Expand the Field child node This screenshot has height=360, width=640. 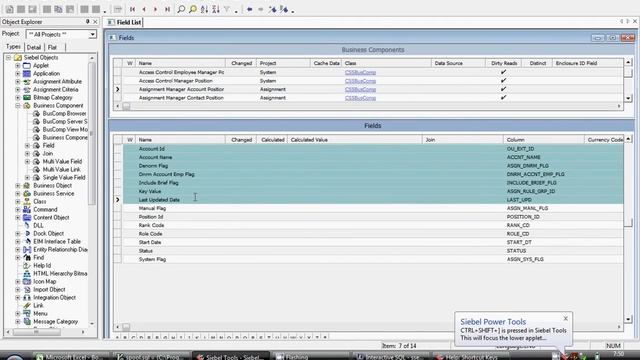click(x=27, y=145)
